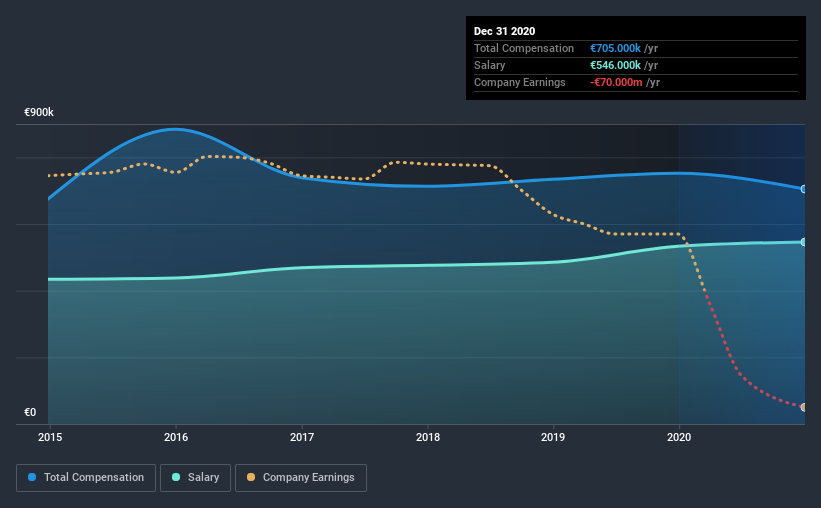
Task: Click the orange Company Earnings legend dot
Action: coord(251,477)
